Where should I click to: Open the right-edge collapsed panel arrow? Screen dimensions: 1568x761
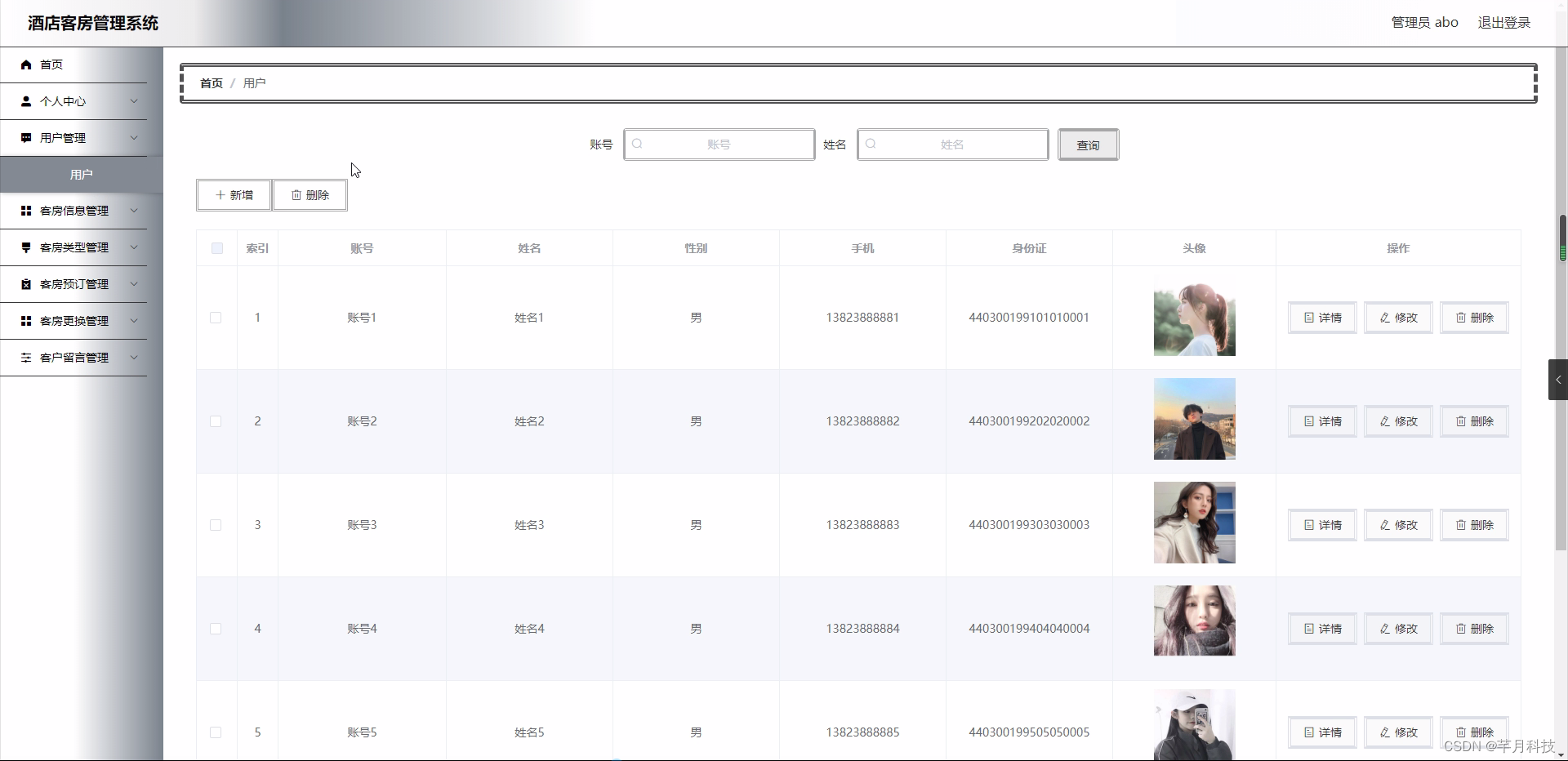[x=1558, y=380]
